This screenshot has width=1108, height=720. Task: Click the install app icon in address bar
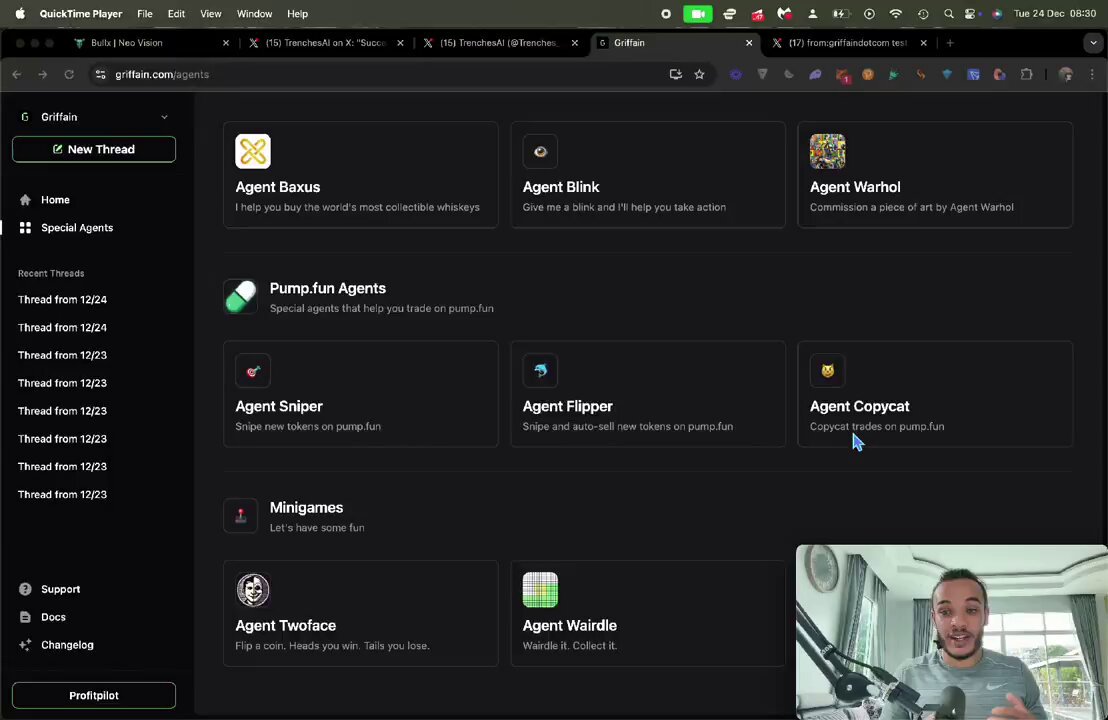point(676,74)
